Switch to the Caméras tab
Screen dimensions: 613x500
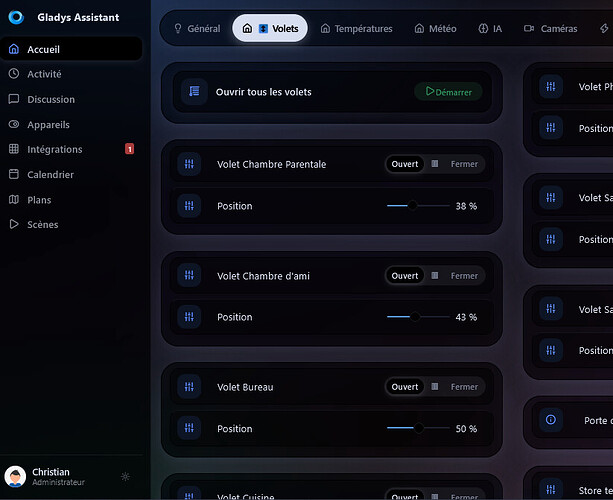coord(550,29)
